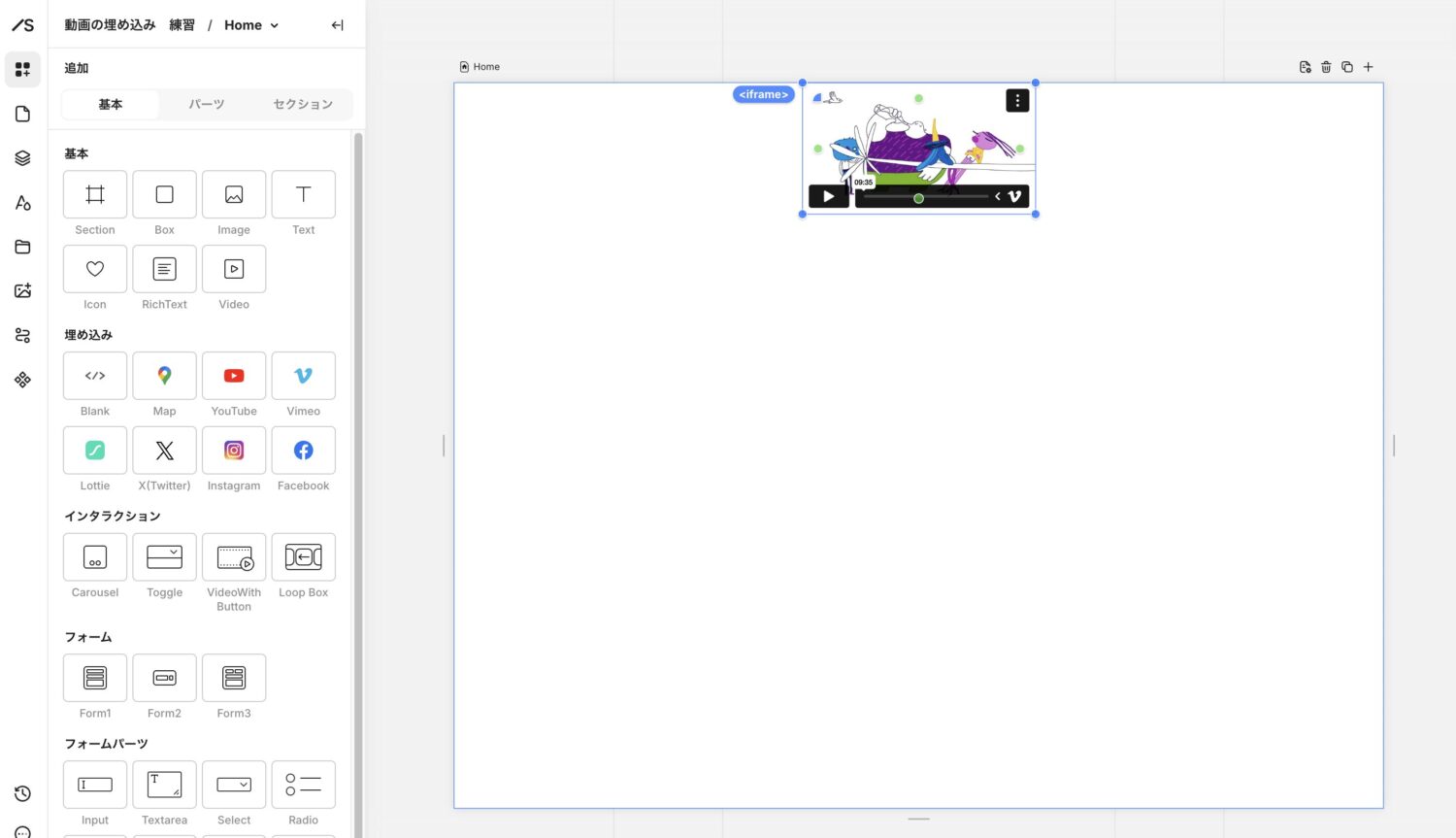Click the iframe element label
The width and height of the screenshot is (1456, 838).
tap(763, 94)
